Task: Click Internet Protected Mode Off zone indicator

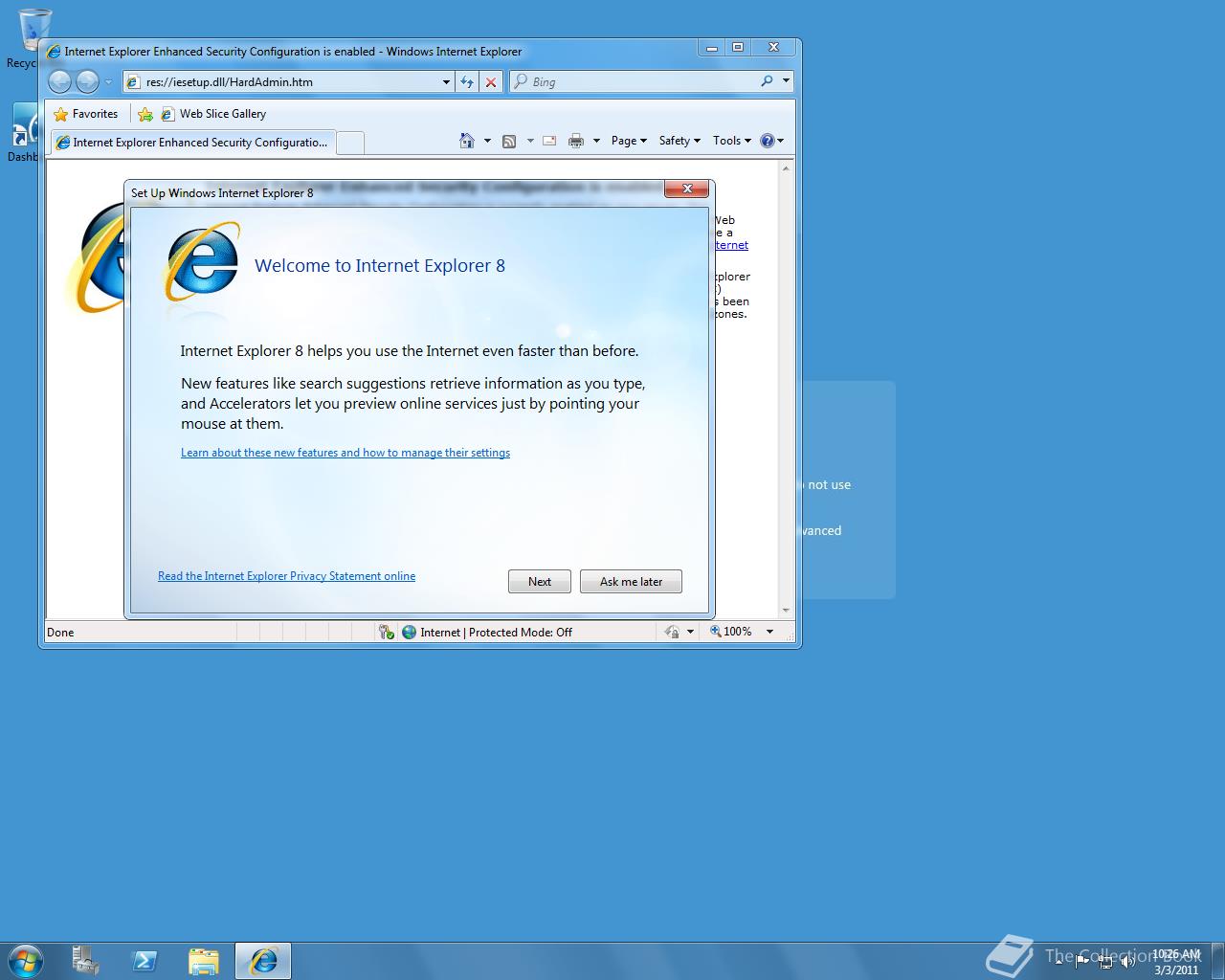Action: coord(488,632)
